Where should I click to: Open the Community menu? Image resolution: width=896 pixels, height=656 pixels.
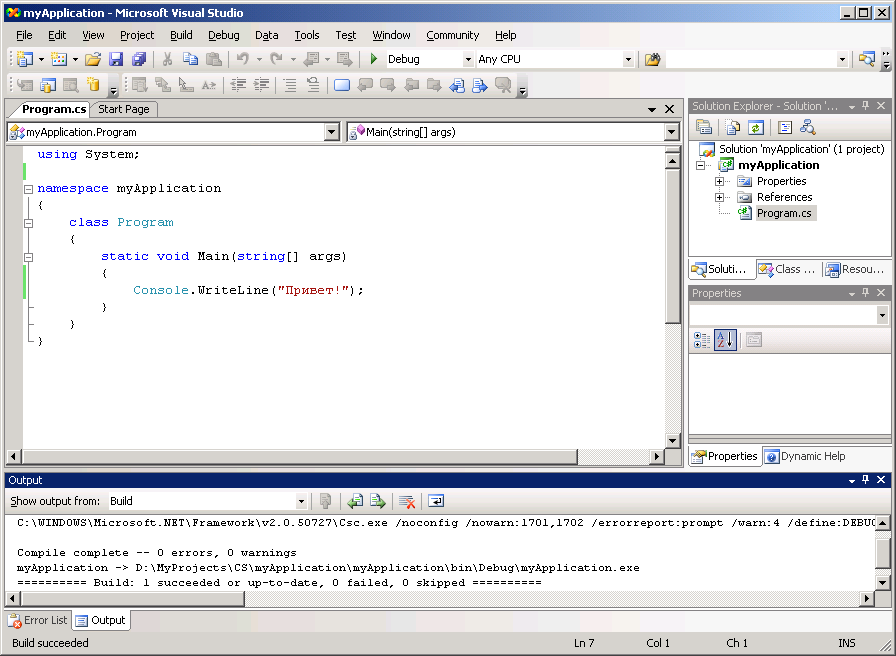click(453, 35)
